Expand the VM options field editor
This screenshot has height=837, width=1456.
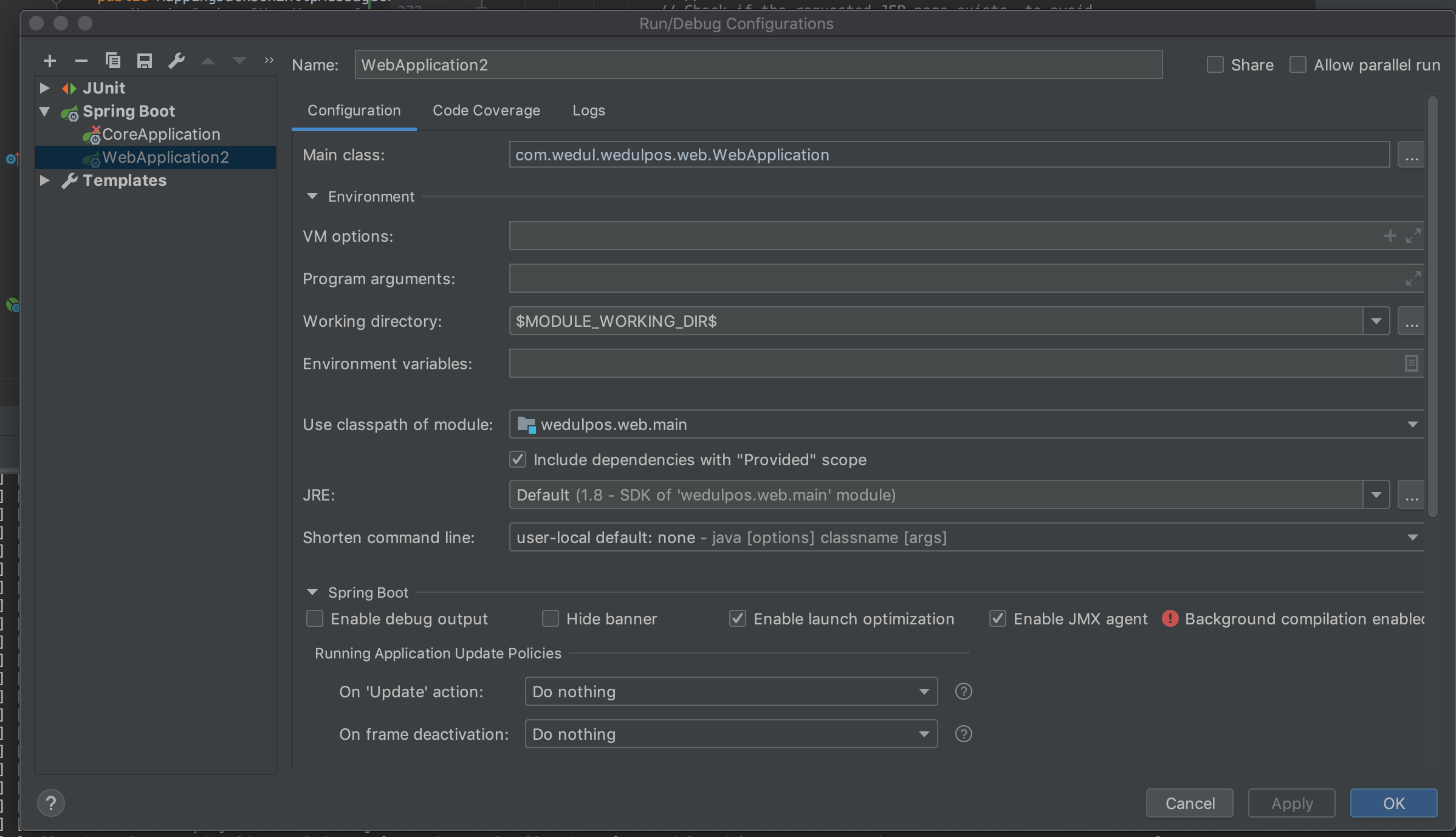1413,236
